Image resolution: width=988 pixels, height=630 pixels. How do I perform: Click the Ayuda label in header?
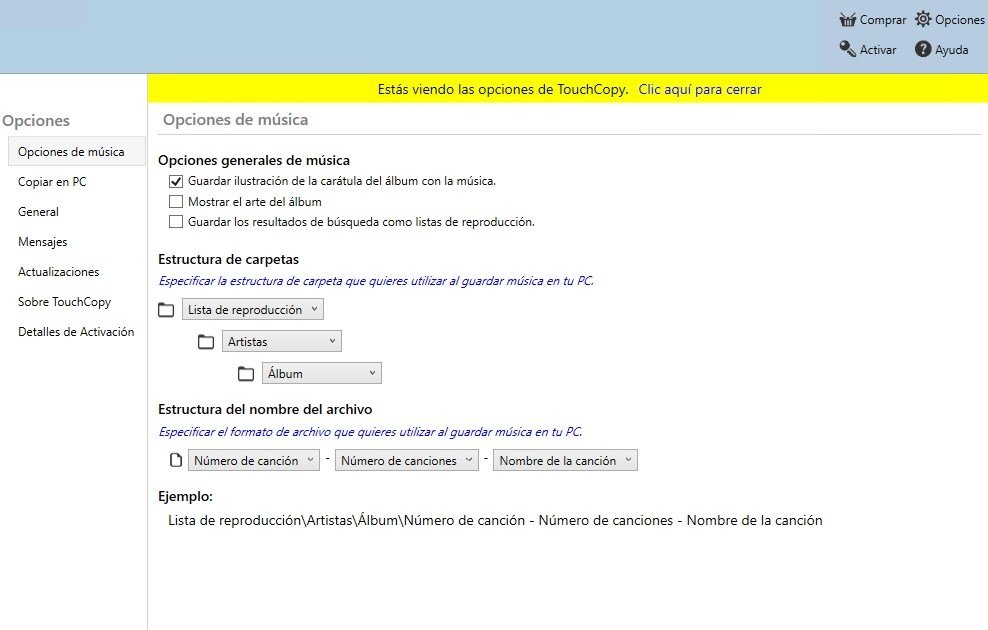[x=951, y=50]
